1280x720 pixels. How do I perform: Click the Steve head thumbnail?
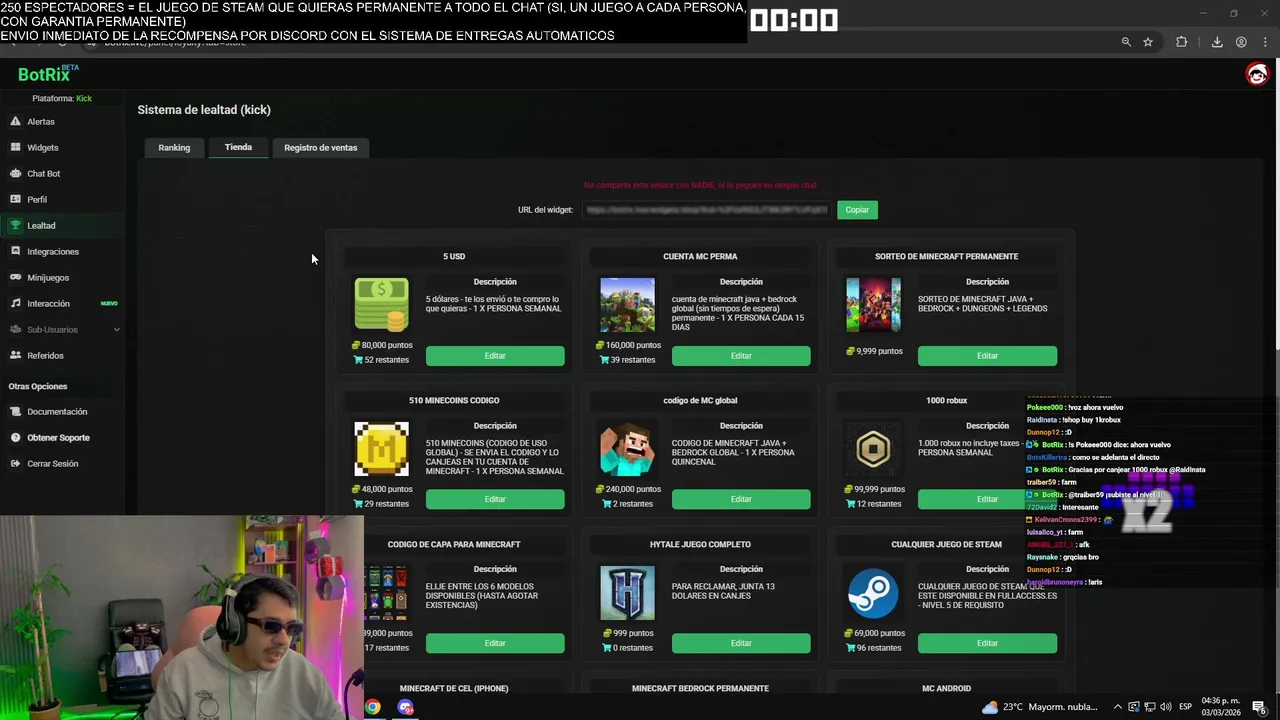(x=627, y=449)
